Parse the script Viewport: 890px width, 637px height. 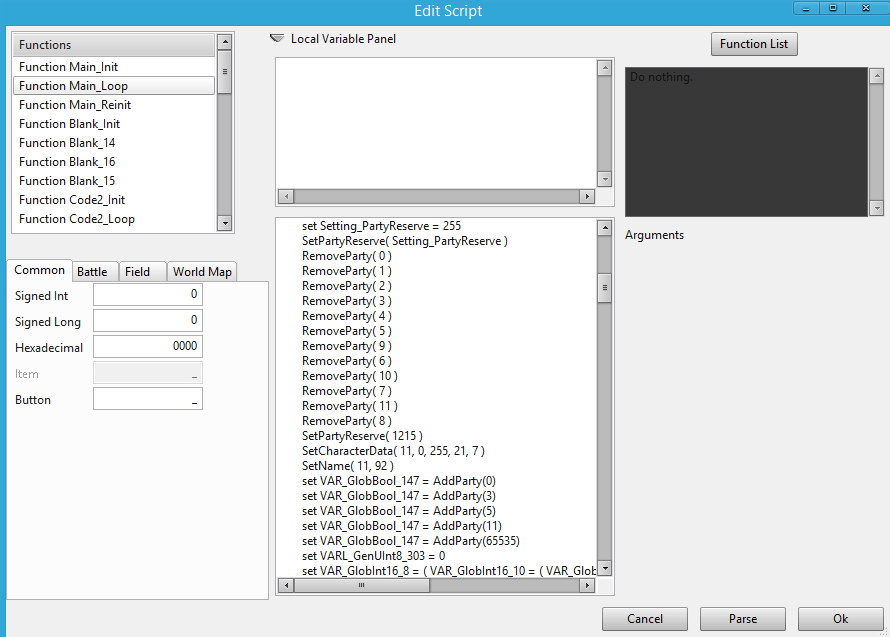(742, 619)
